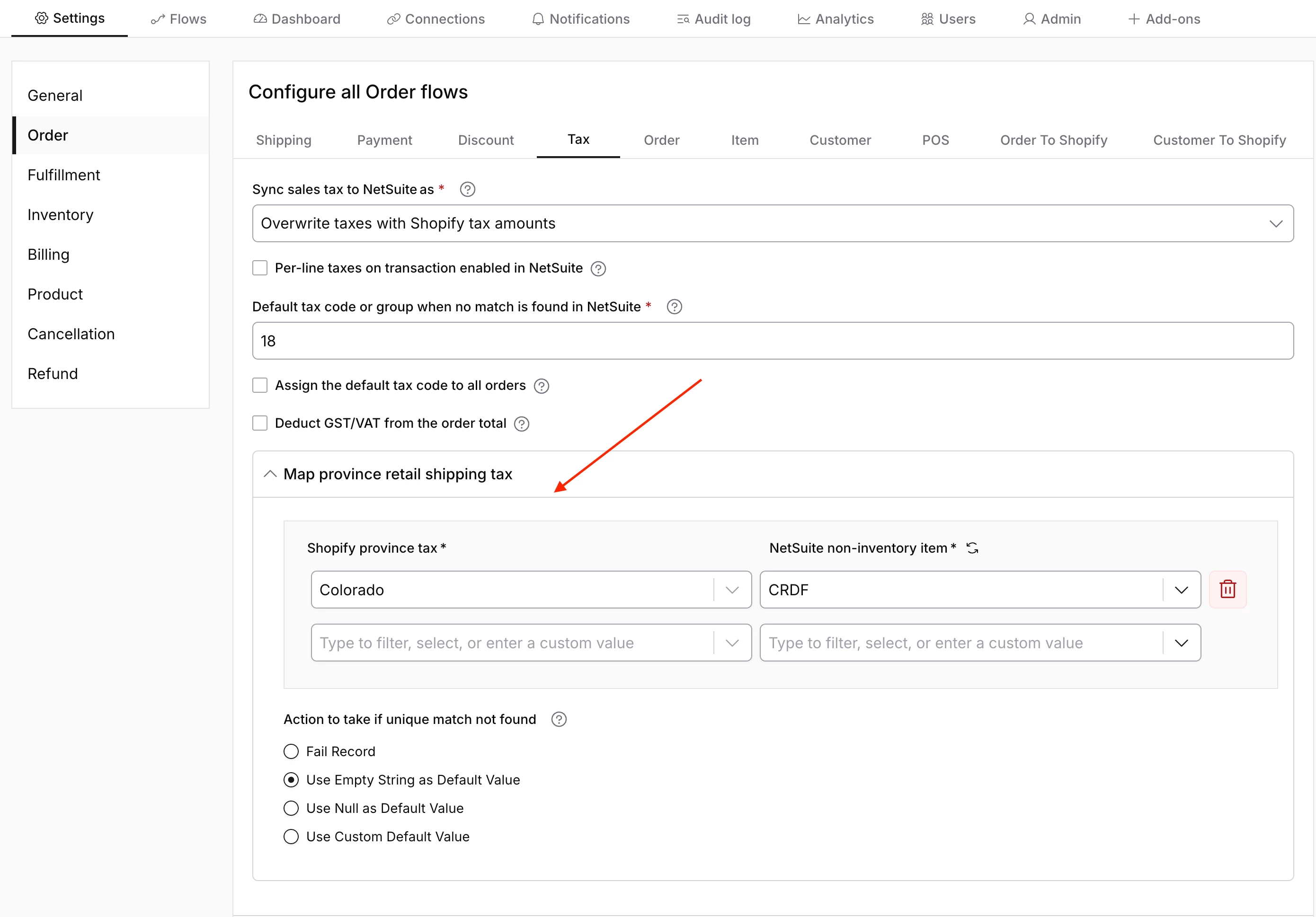1316x917 pixels.
Task: Delete the Colorado mapping row with trash icon
Action: [x=1227, y=590]
